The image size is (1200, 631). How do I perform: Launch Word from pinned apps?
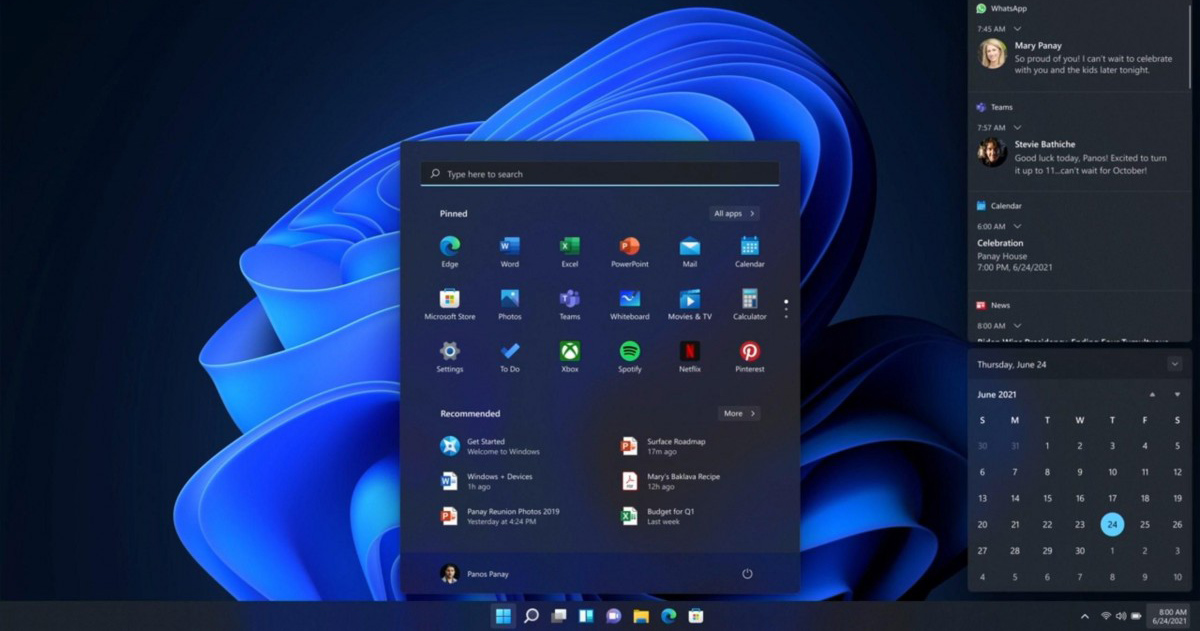[x=510, y=251]
